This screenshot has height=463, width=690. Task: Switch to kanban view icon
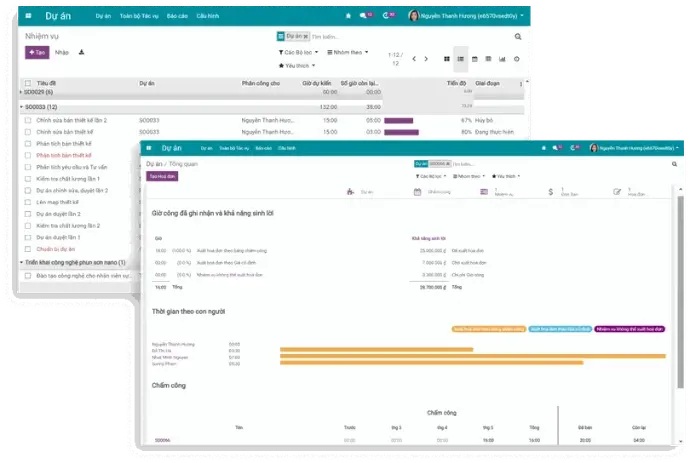[x=448, y=59]
